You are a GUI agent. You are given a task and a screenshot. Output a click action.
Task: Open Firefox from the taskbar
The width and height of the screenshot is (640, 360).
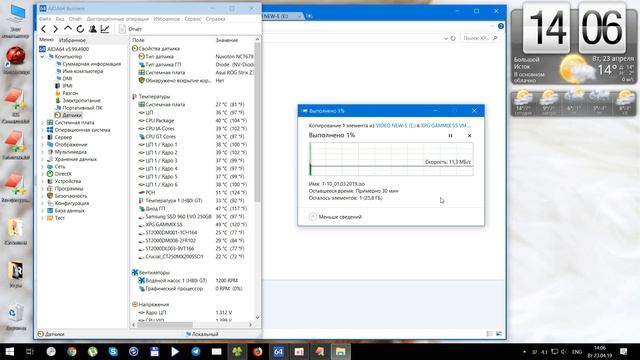[x=258, y=351]
